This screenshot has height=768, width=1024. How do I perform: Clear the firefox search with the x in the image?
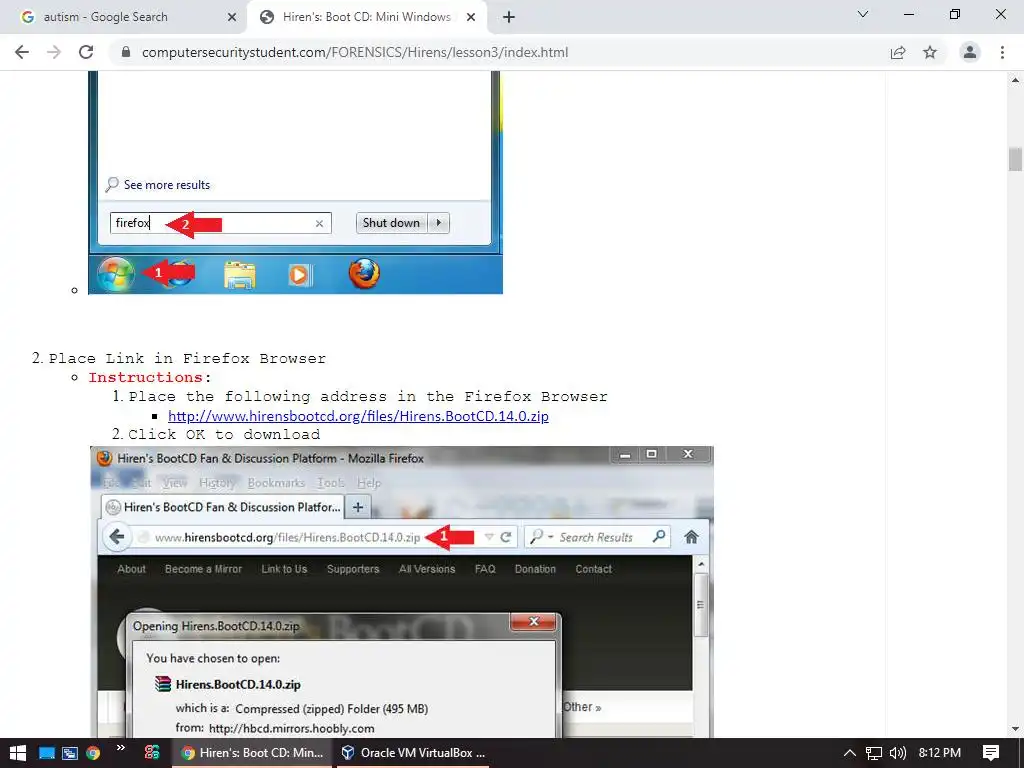[319, 223]
